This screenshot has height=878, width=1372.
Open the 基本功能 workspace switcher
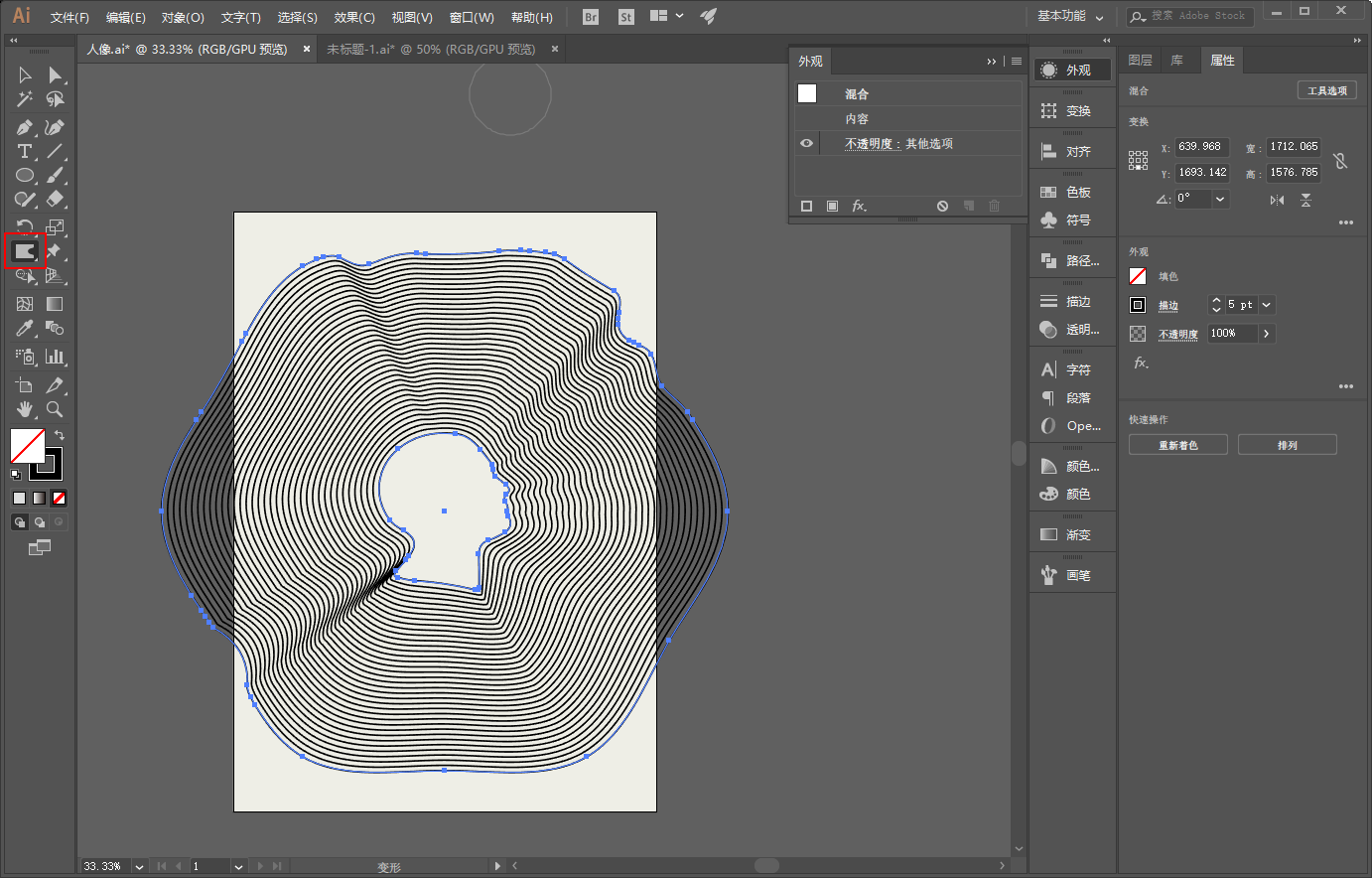point(1070,16)
